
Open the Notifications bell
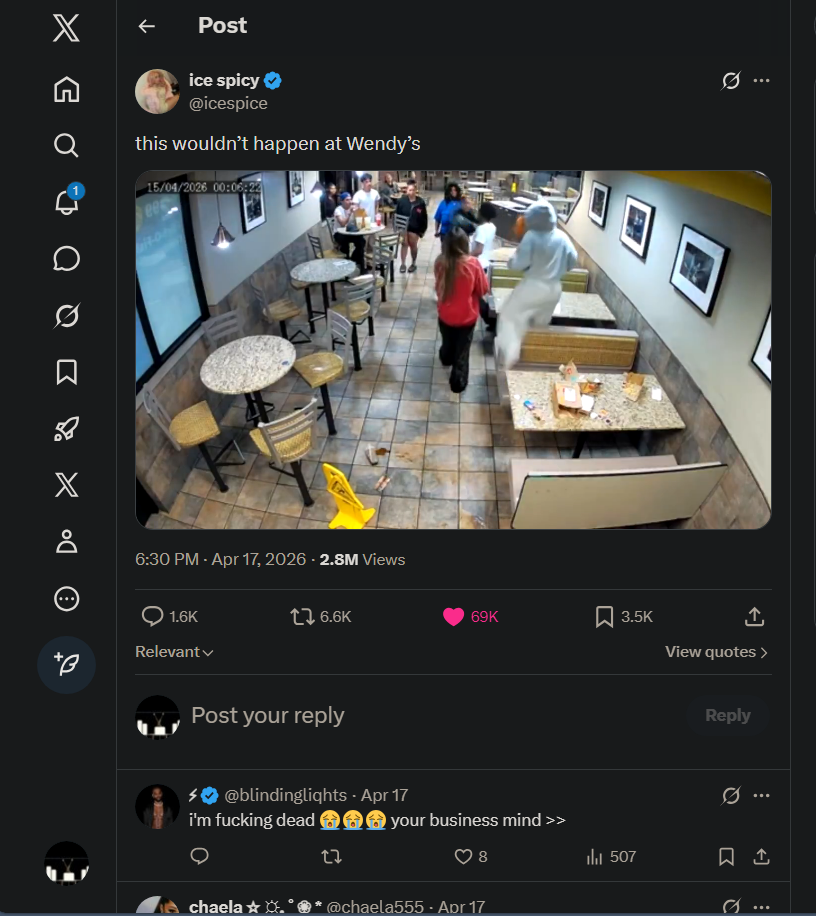(x=66, y=201)
